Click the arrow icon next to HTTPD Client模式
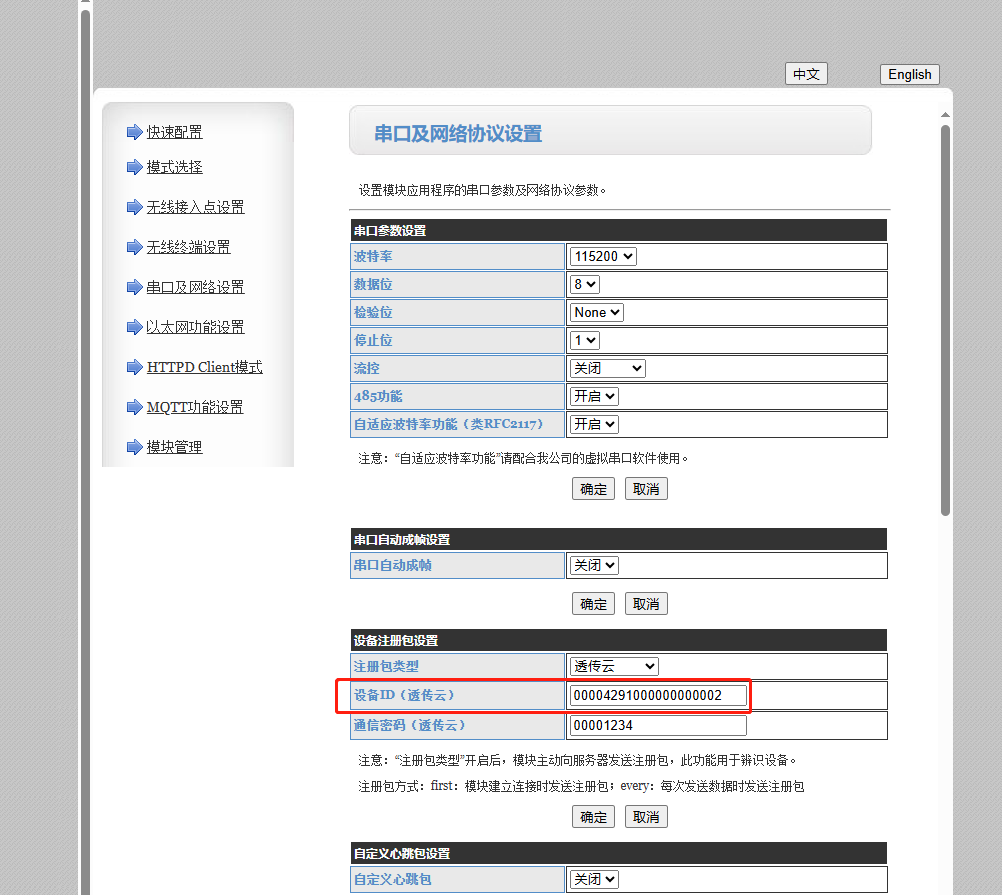The height and width of the screenshot is (895, 1002). click(134, 367)
